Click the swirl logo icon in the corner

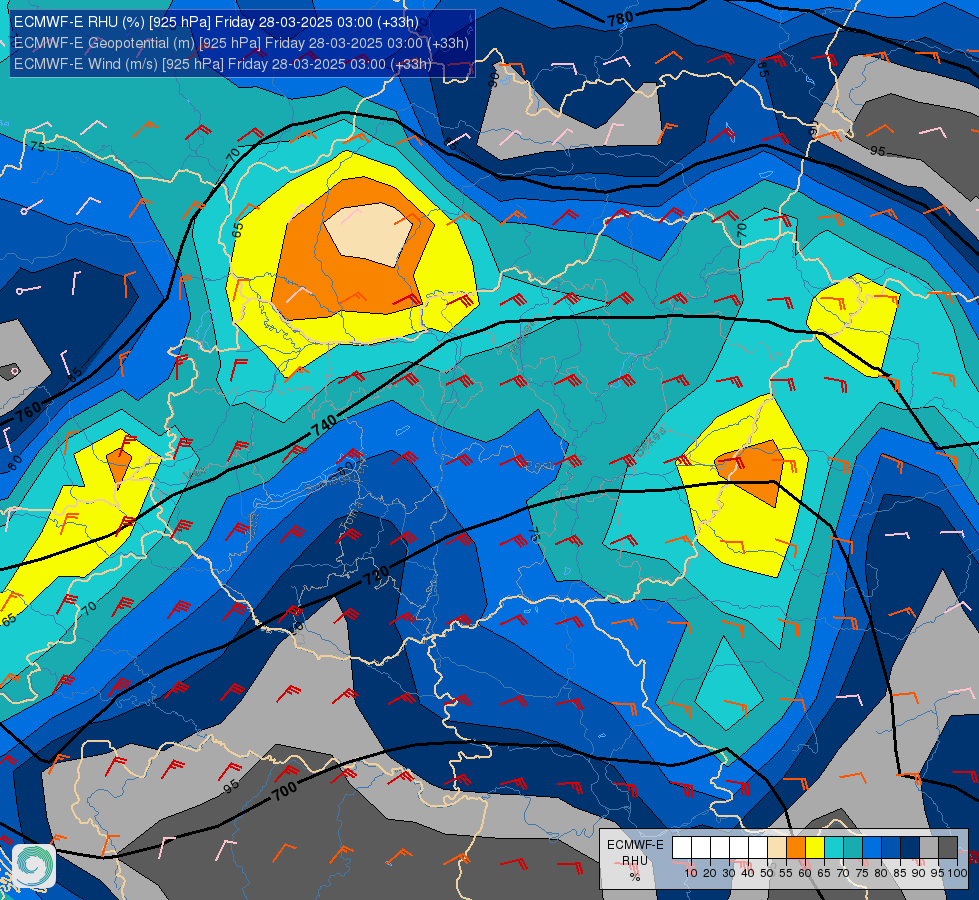pos(34,866)
